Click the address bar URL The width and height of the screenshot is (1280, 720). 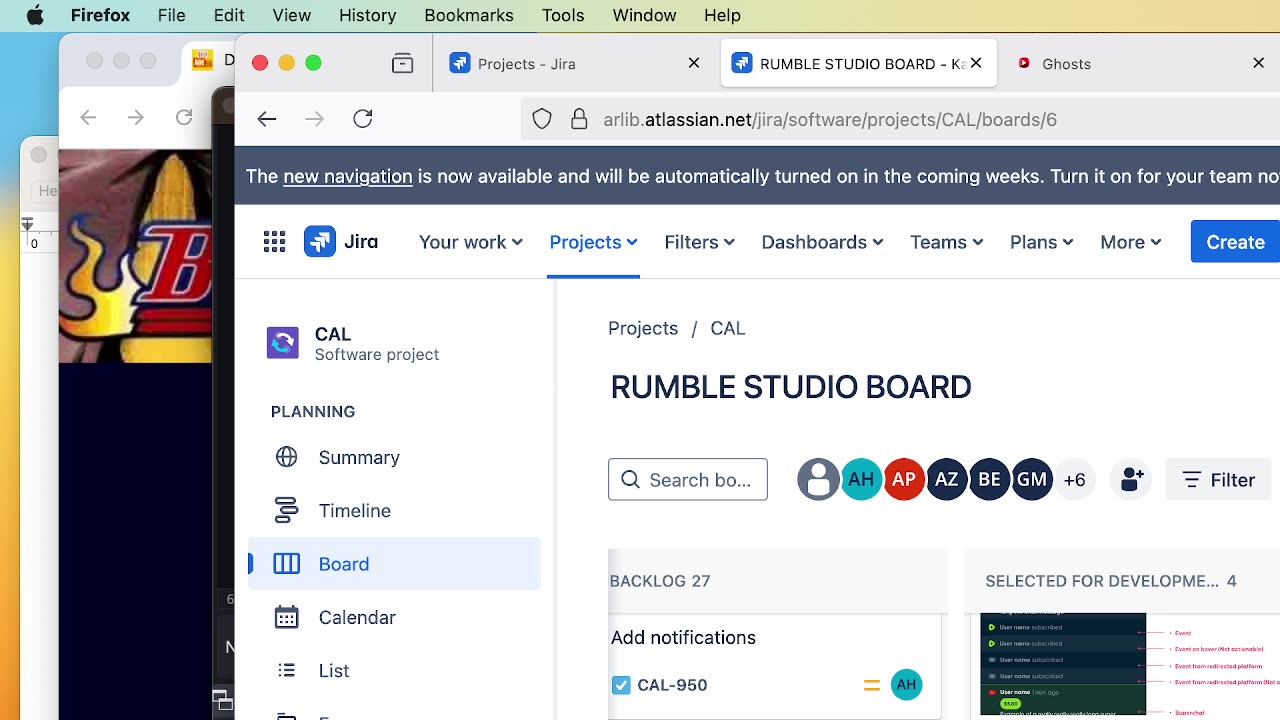coord(830,120)
